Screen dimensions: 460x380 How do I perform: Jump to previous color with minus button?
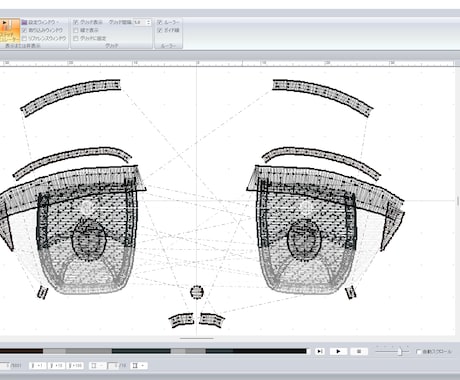coord(97,366)
